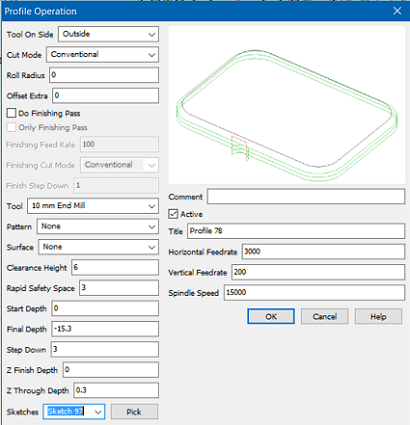
Task: Open the Pattern dropdown
Action: click(98, 226)
